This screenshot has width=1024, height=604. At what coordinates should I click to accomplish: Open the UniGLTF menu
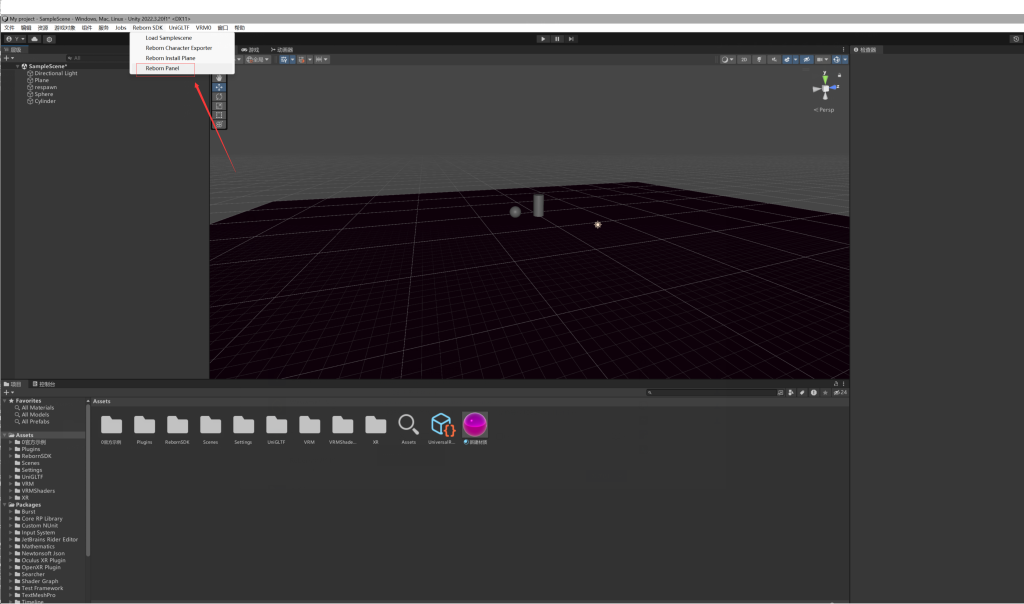pos(179,28)
